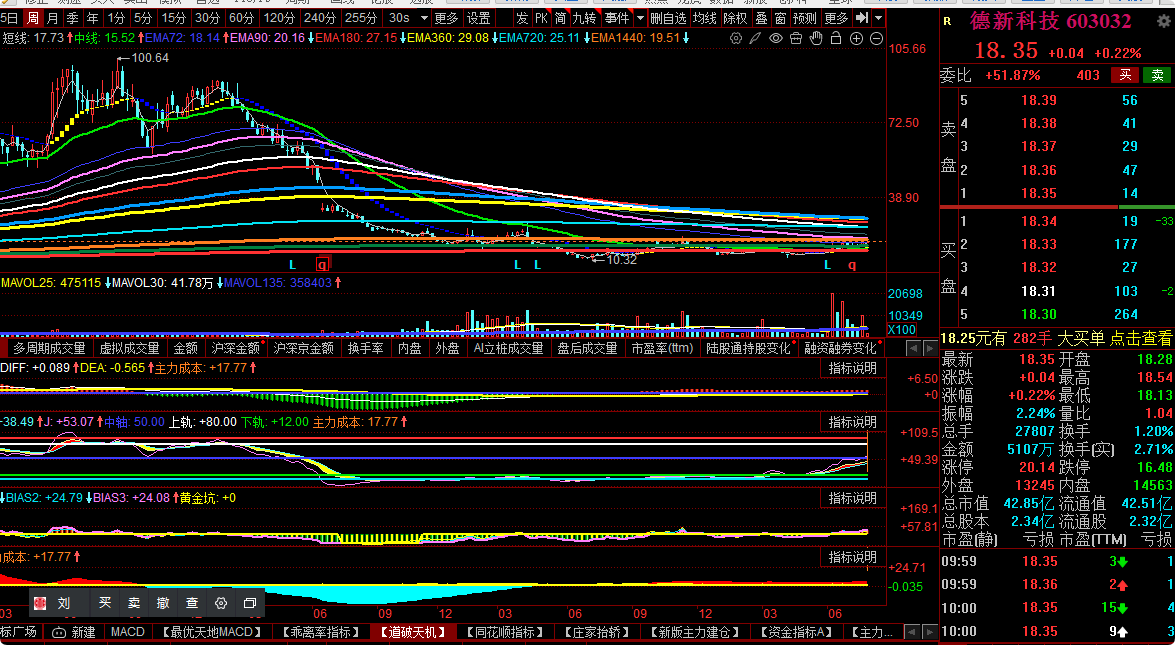Open the stock panel settings gear beside 603032
The width and height of the screenshot is (1175, 645).
(x=1163, y=22)
